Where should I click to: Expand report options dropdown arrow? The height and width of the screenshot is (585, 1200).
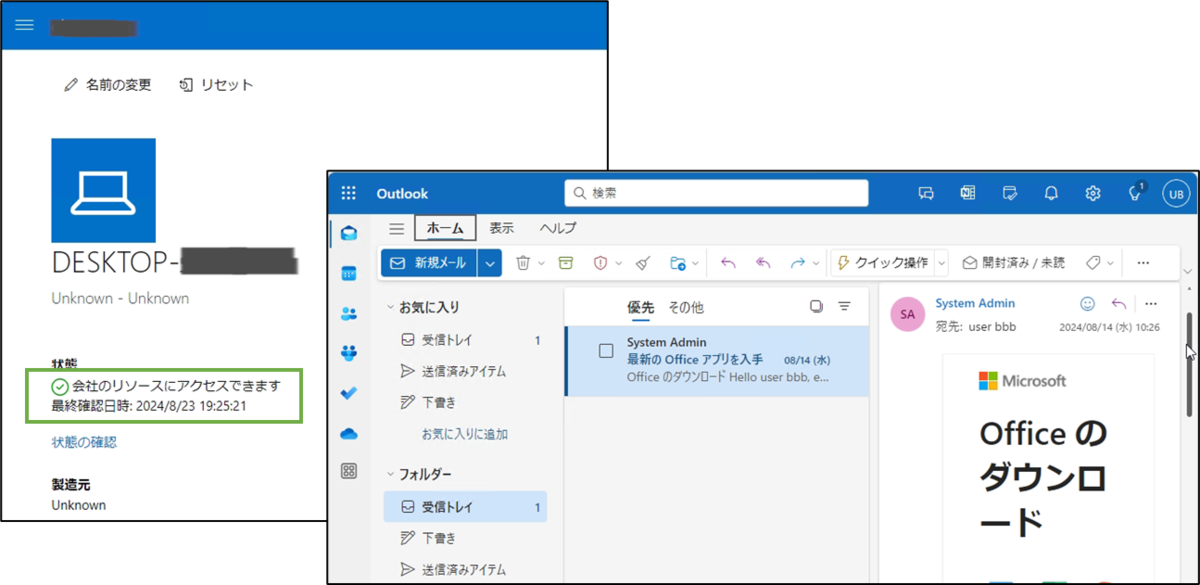point(620,263)
